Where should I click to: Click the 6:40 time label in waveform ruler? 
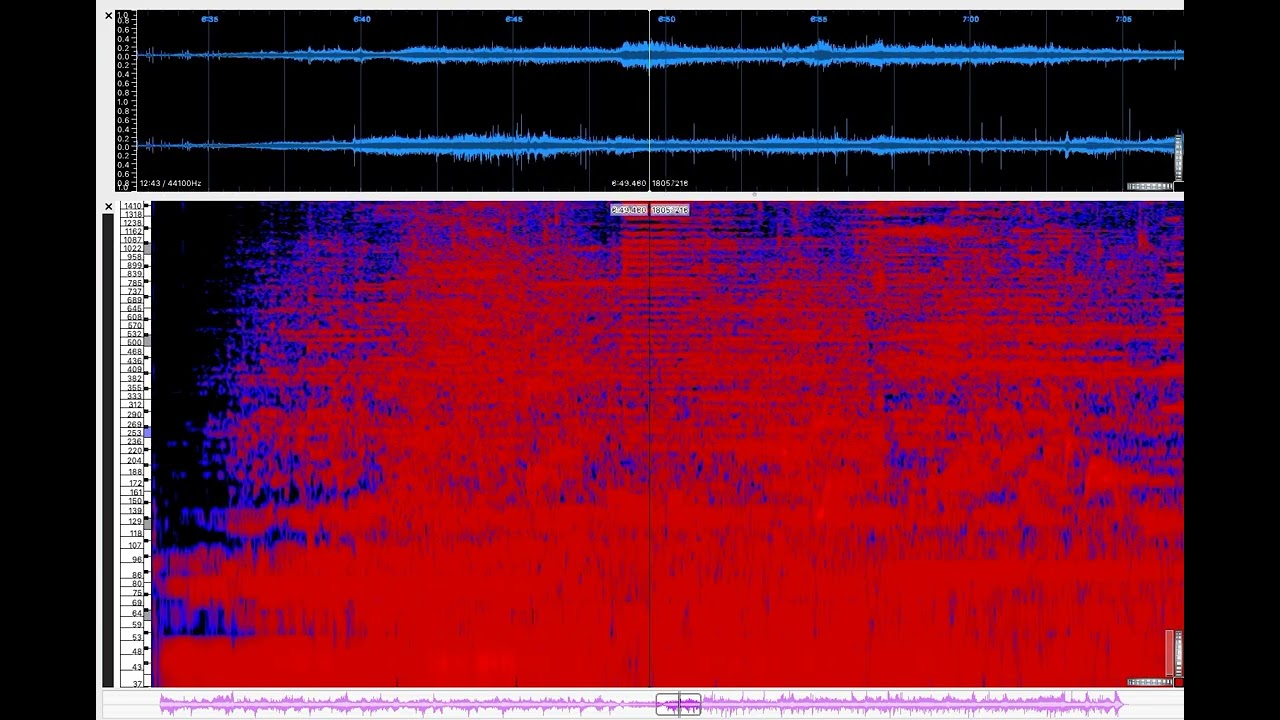pos(362,19)
